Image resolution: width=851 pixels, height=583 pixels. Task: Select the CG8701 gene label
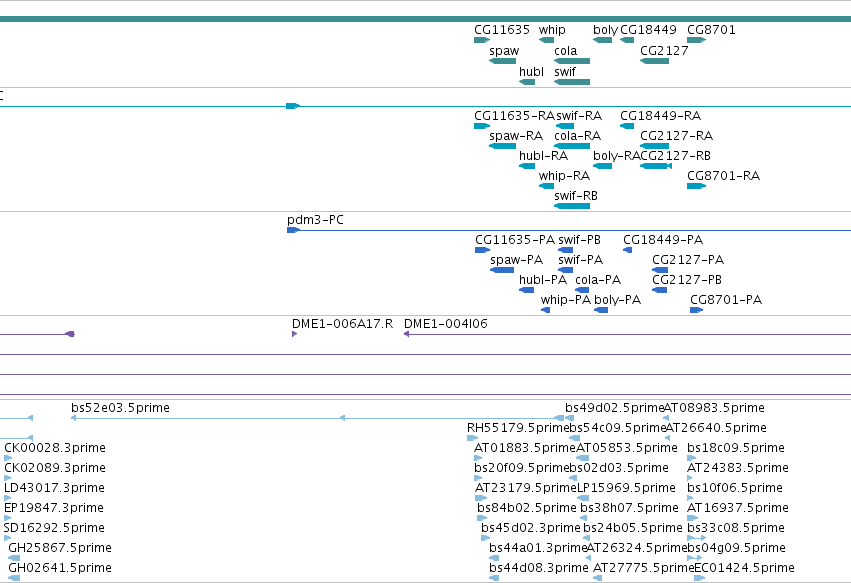pyautogui.click(x=711, y=30)
